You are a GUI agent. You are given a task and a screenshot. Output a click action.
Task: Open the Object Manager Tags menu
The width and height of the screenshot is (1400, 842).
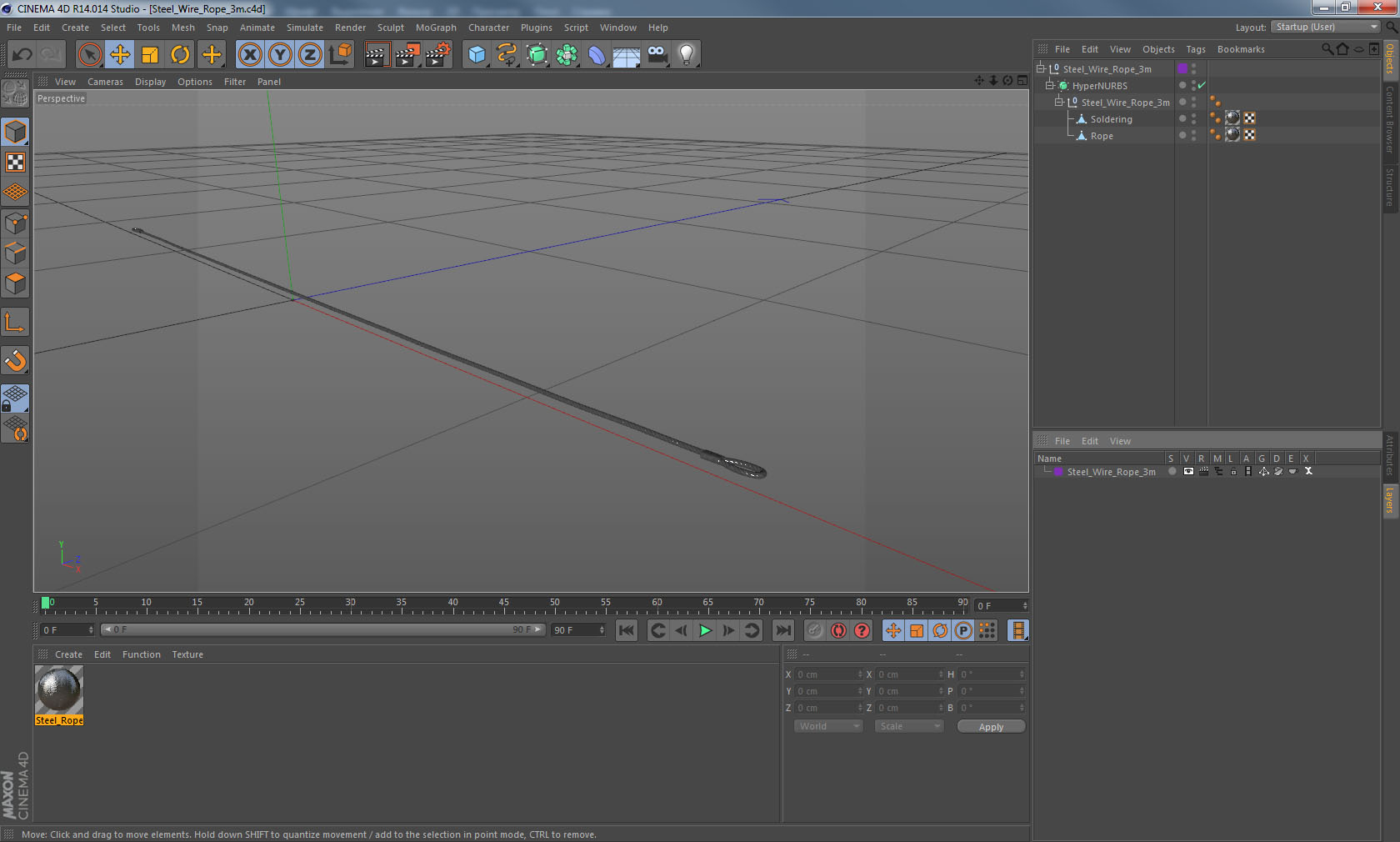click(1196, 49)
